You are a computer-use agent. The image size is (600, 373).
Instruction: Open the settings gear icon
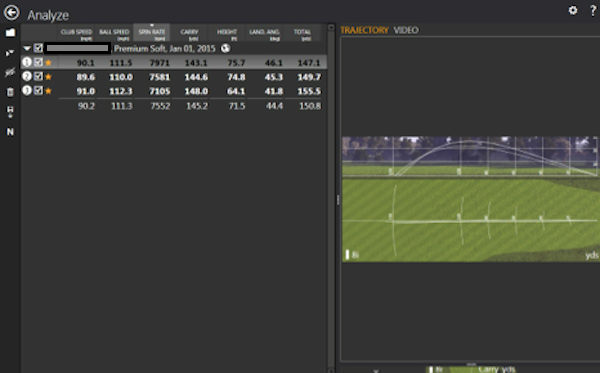572,10
